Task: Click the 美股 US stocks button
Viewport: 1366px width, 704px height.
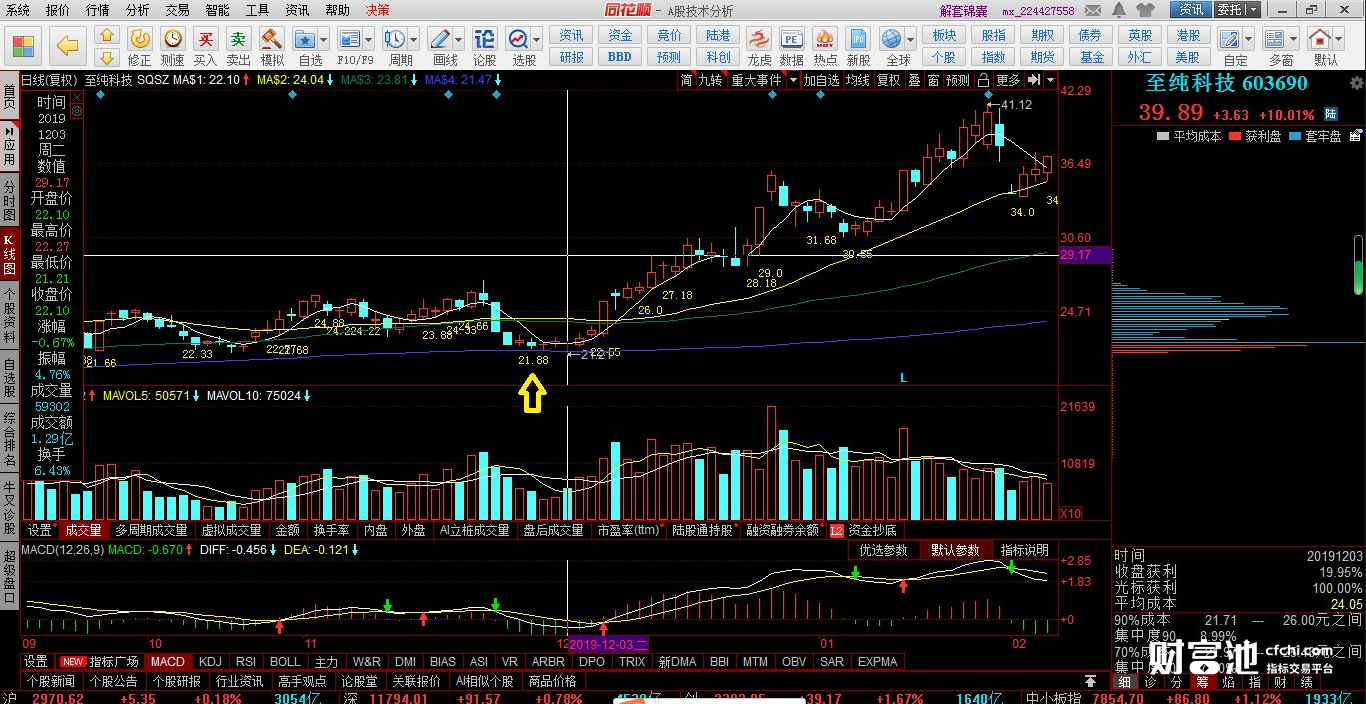Action: [x=1188, y=57]
